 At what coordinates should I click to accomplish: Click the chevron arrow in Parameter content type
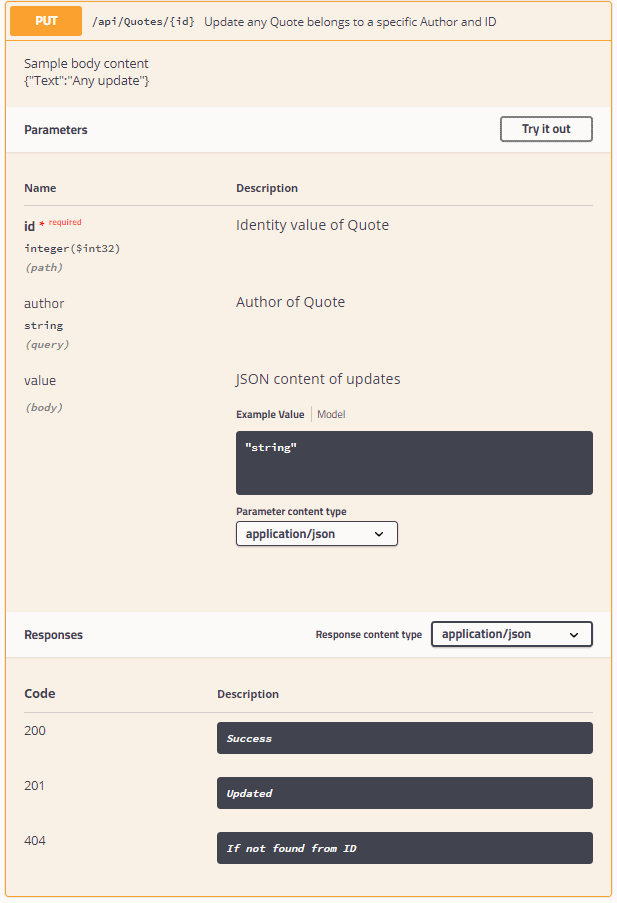[x=379, y=534]
